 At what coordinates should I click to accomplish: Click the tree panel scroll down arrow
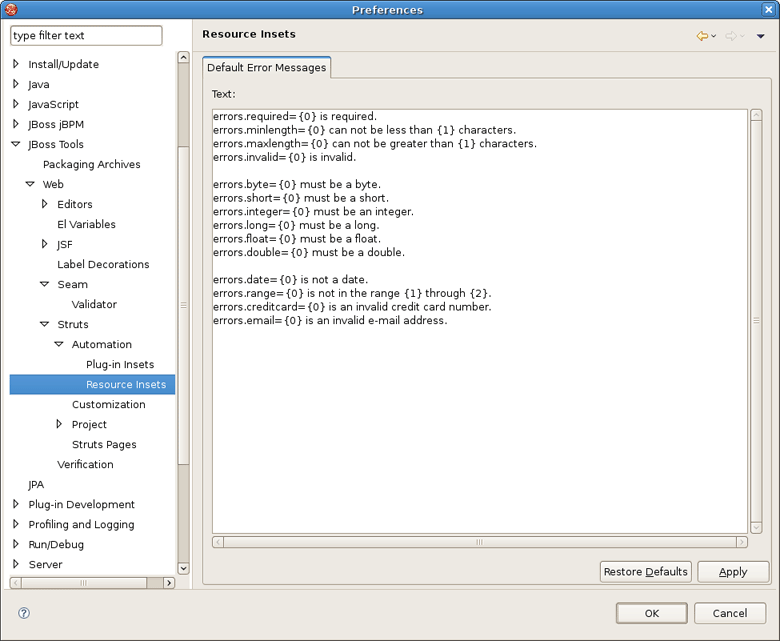coord(183,568)
